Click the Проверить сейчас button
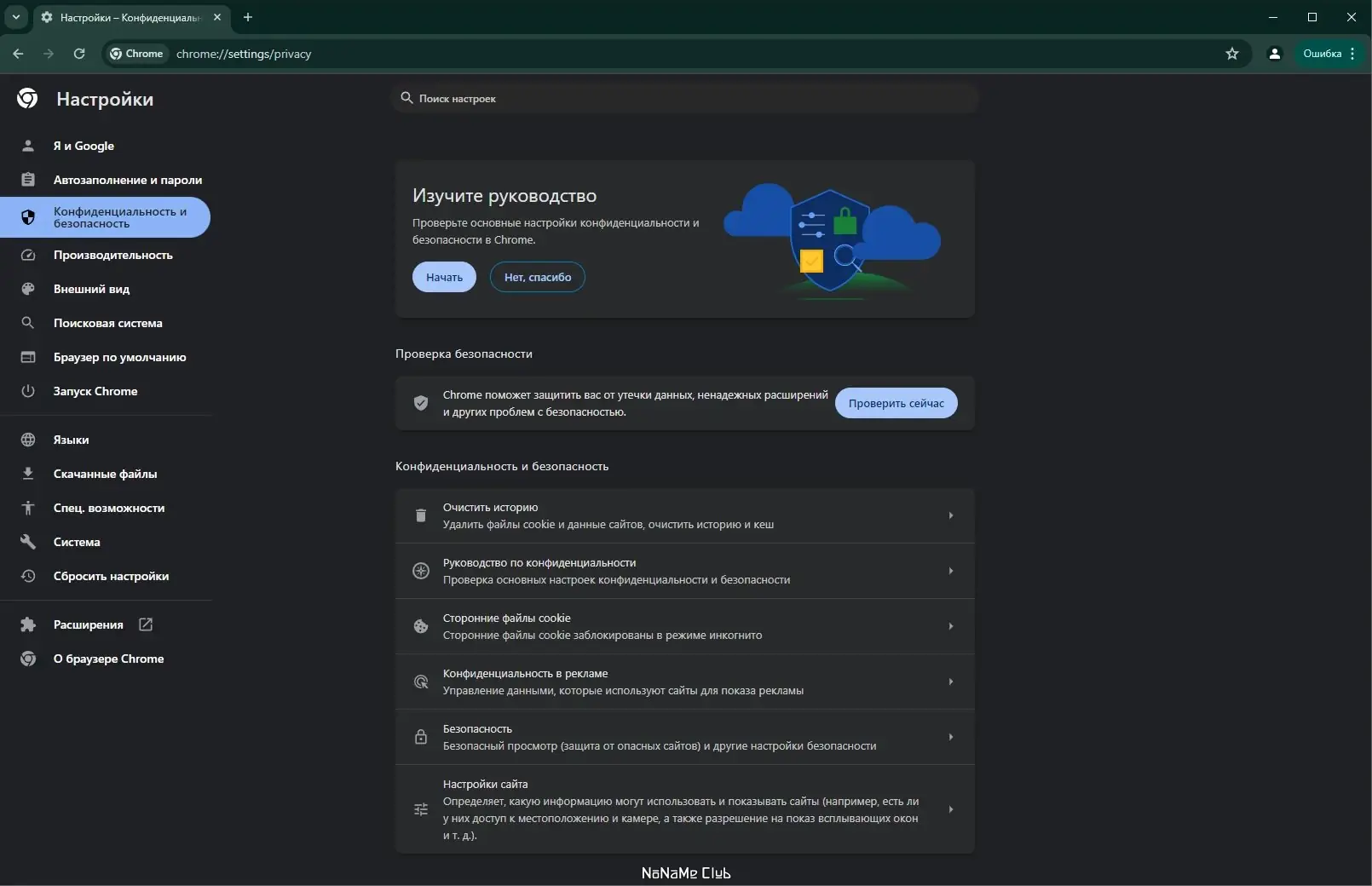This screenshot has width=1372, height=886. point(896,403)
